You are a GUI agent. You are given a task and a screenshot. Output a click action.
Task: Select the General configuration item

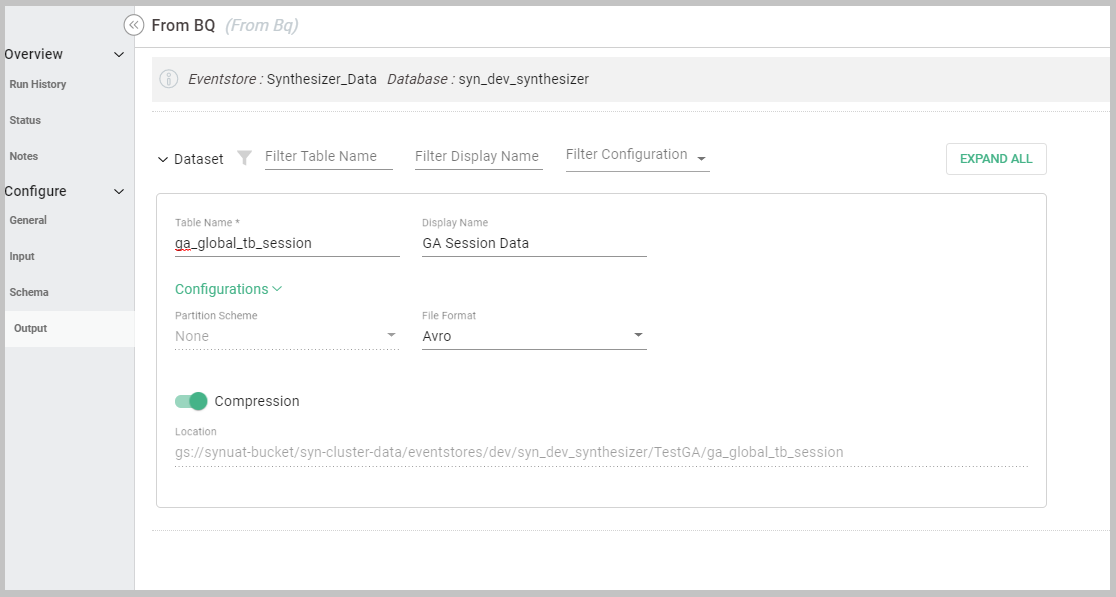(28, 221)
